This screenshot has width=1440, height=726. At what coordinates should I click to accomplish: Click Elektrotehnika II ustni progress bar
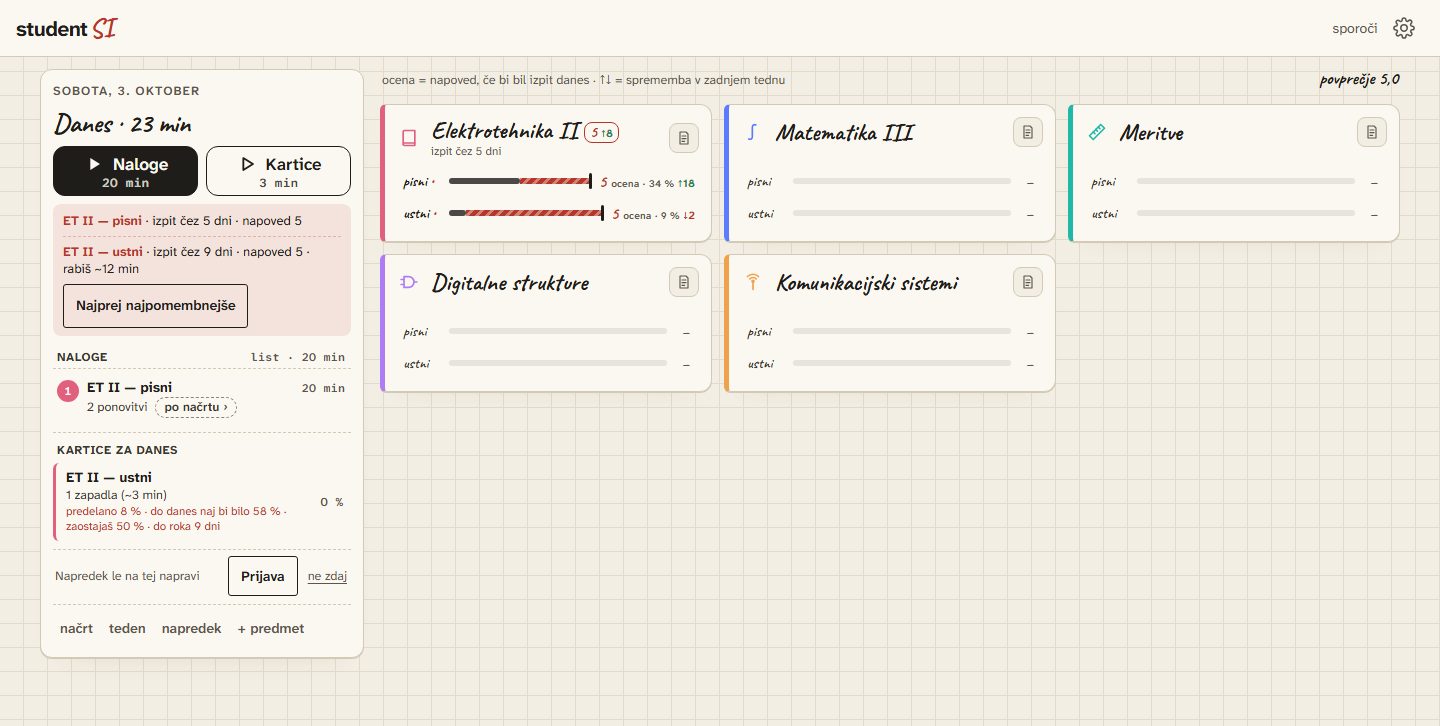click(x=526, y=213)
